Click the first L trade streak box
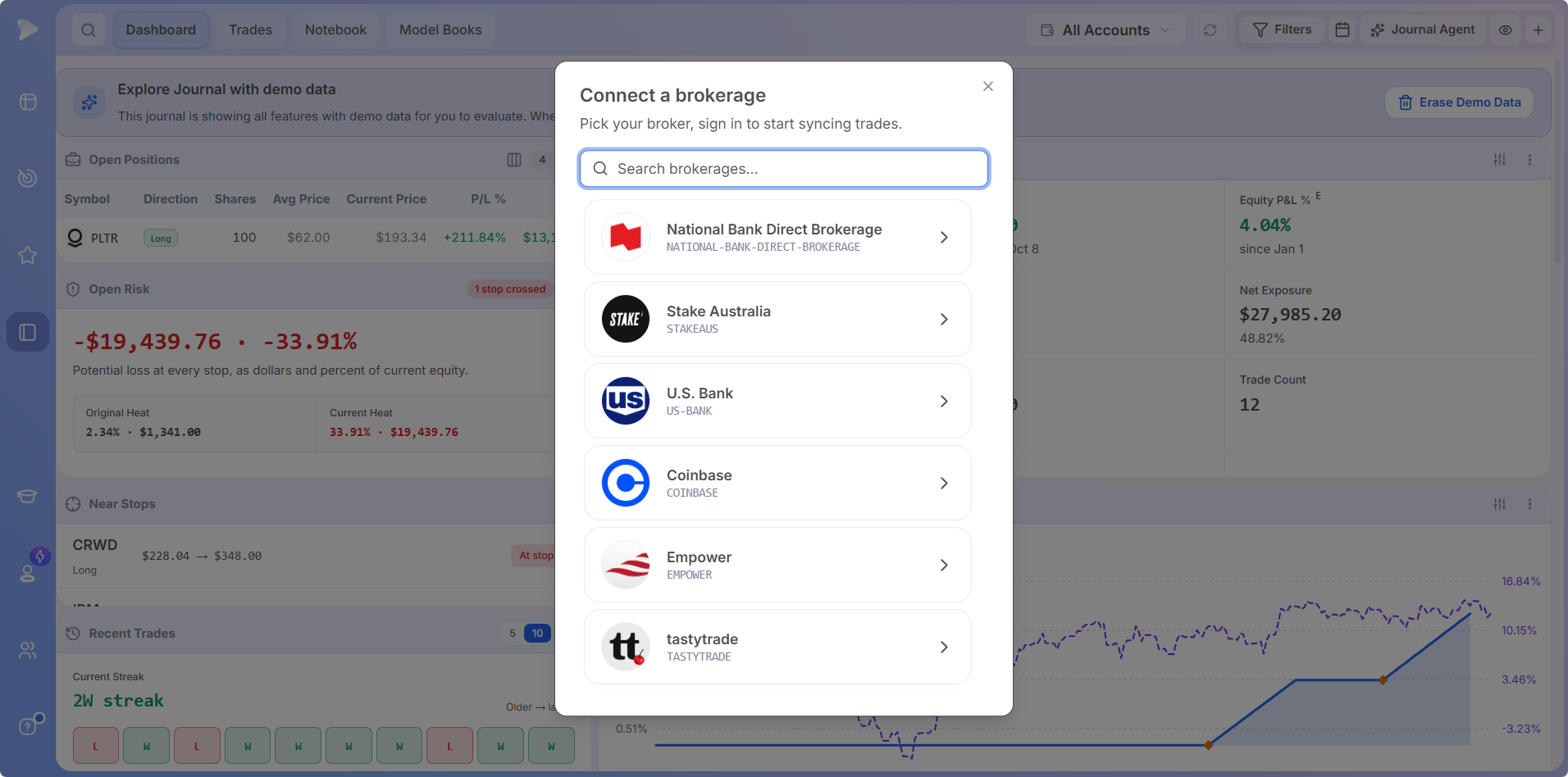The height and width of the screenshot is (777, 1568). pos(96,746)
